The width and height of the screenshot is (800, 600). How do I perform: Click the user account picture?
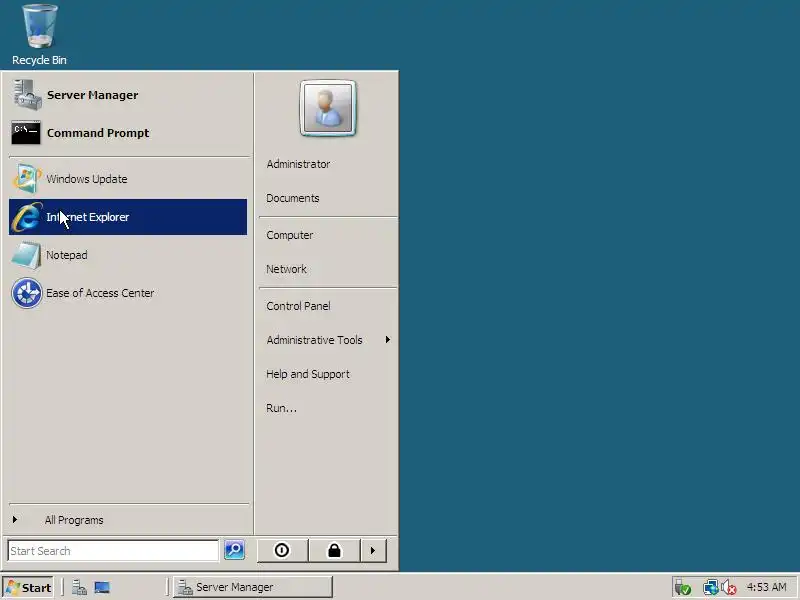(328, 108)
